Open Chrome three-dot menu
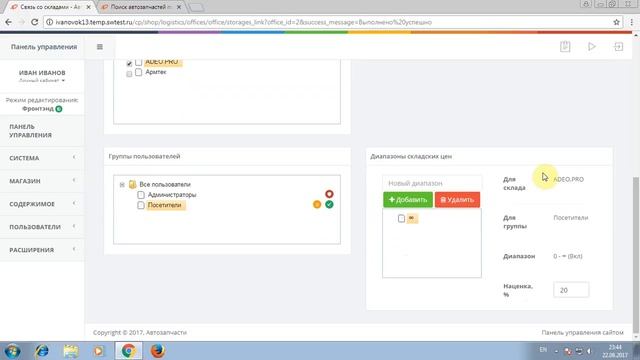Viewport: 640px width, 360px height. [x=631, y=22]
